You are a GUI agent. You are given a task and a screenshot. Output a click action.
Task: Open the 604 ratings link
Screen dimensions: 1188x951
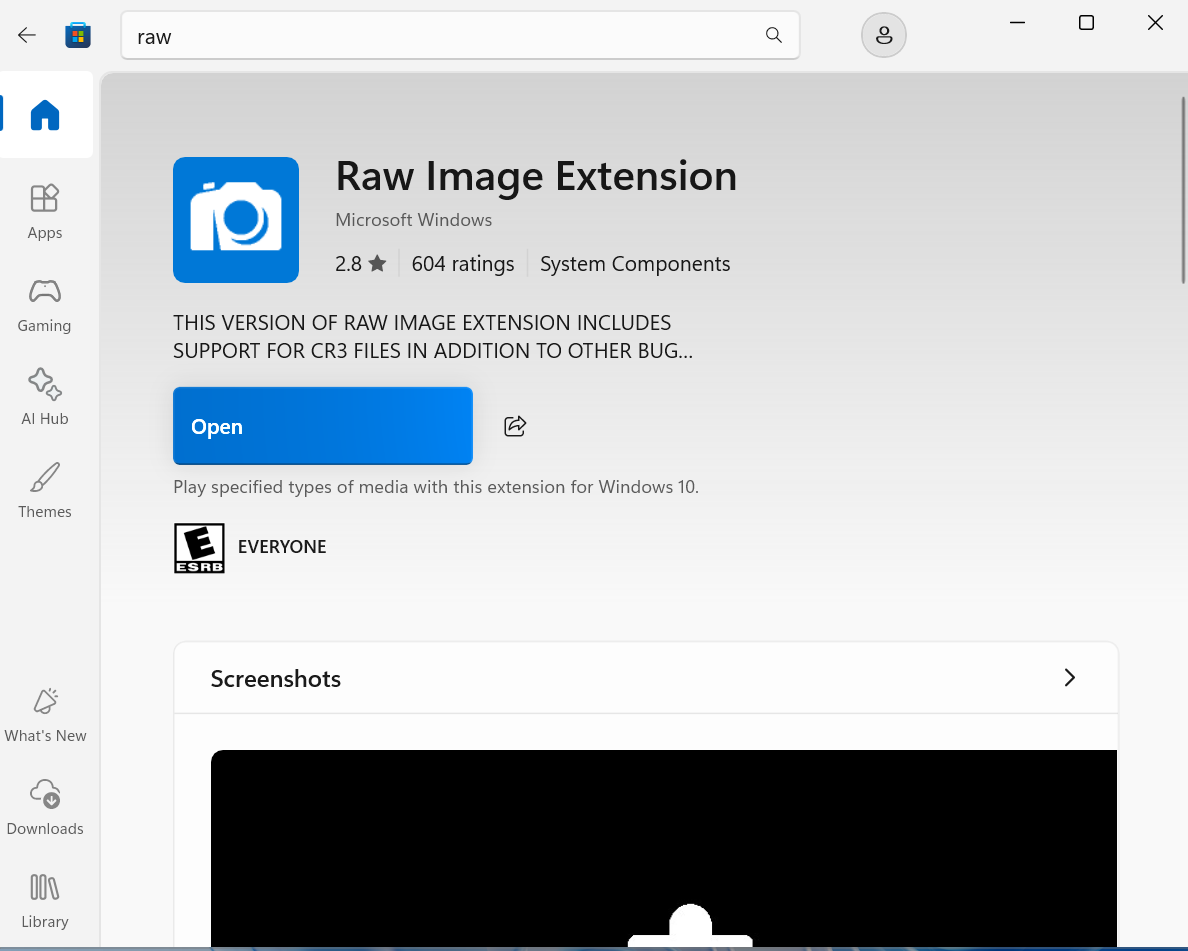click(x=463, y=264)
